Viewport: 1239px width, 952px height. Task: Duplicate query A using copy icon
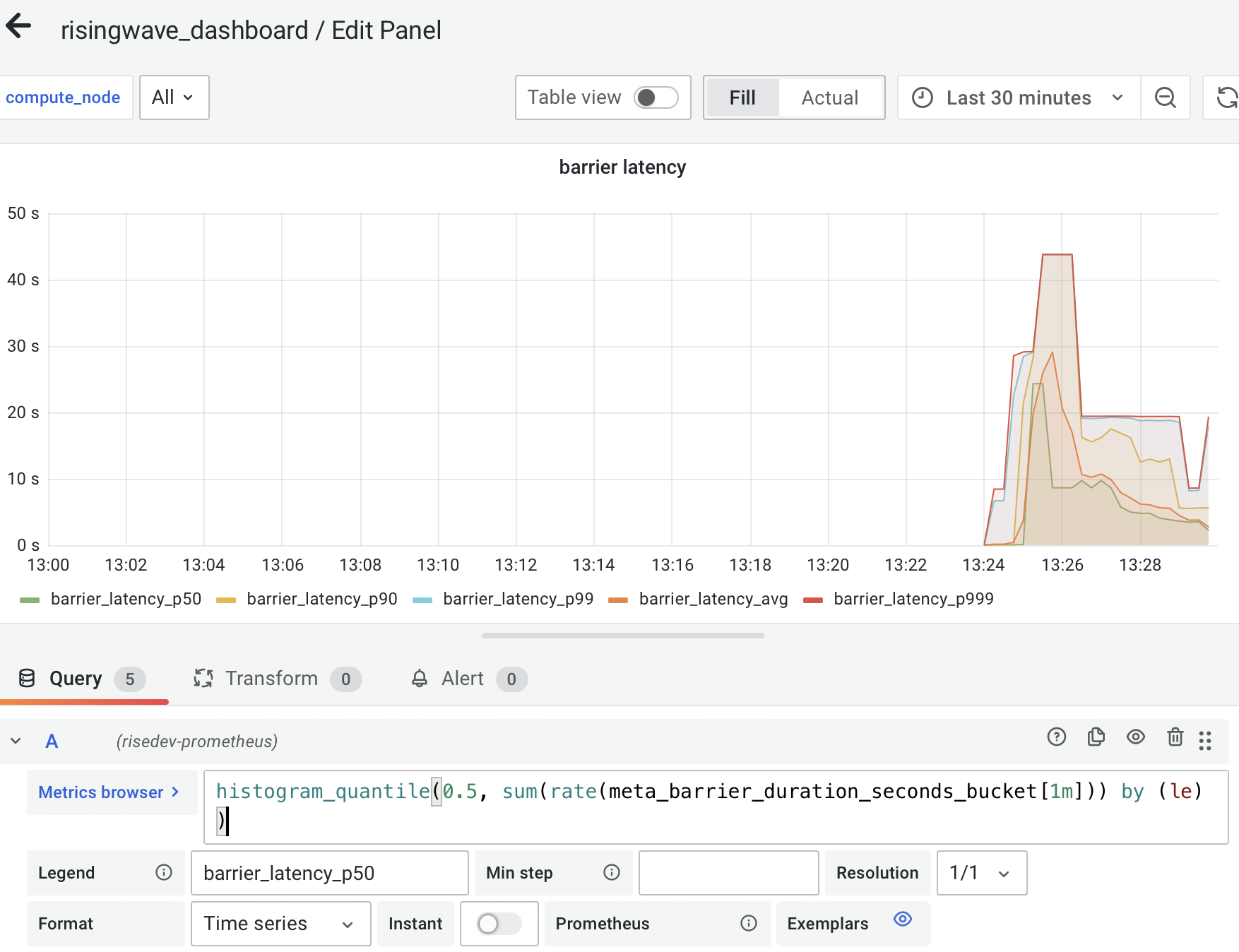(1096, 737)
